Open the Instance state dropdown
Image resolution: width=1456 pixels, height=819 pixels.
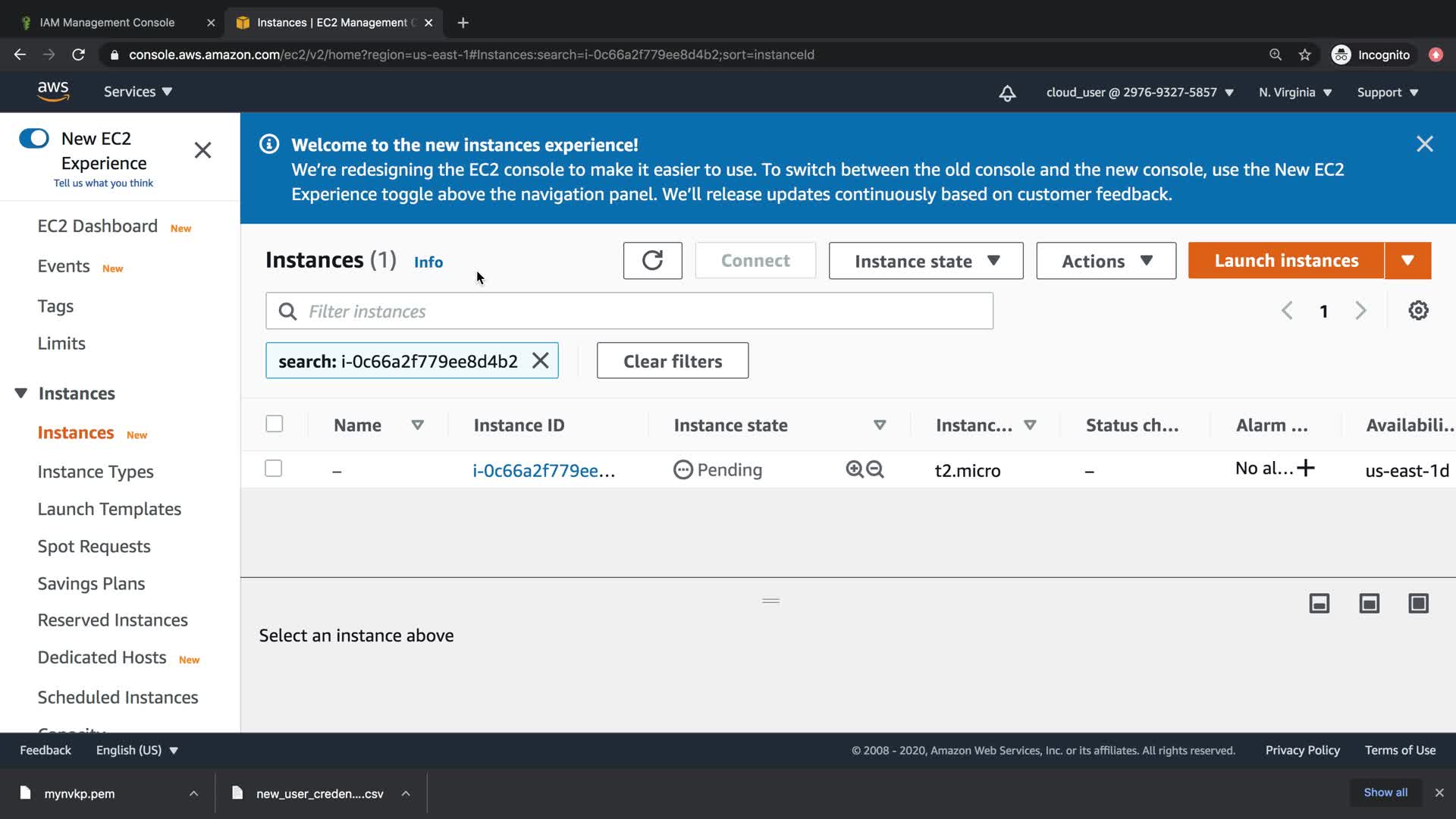pyautogui.click(x=926, y=261)
